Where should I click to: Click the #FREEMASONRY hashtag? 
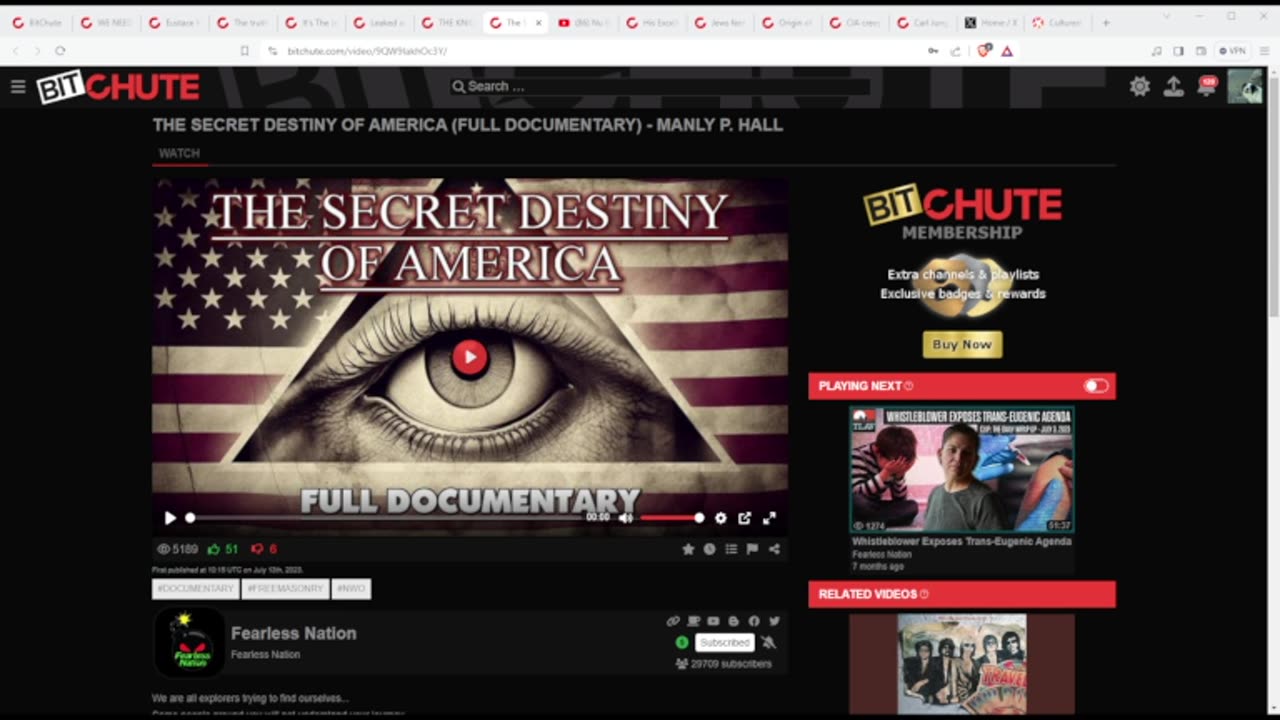tap(285, 589)
